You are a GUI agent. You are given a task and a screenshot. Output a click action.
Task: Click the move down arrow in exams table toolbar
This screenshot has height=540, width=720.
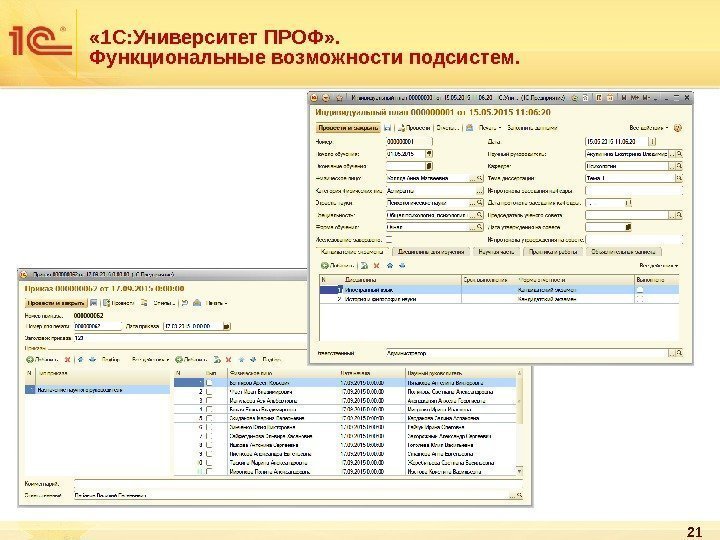(x=402, y=265)
